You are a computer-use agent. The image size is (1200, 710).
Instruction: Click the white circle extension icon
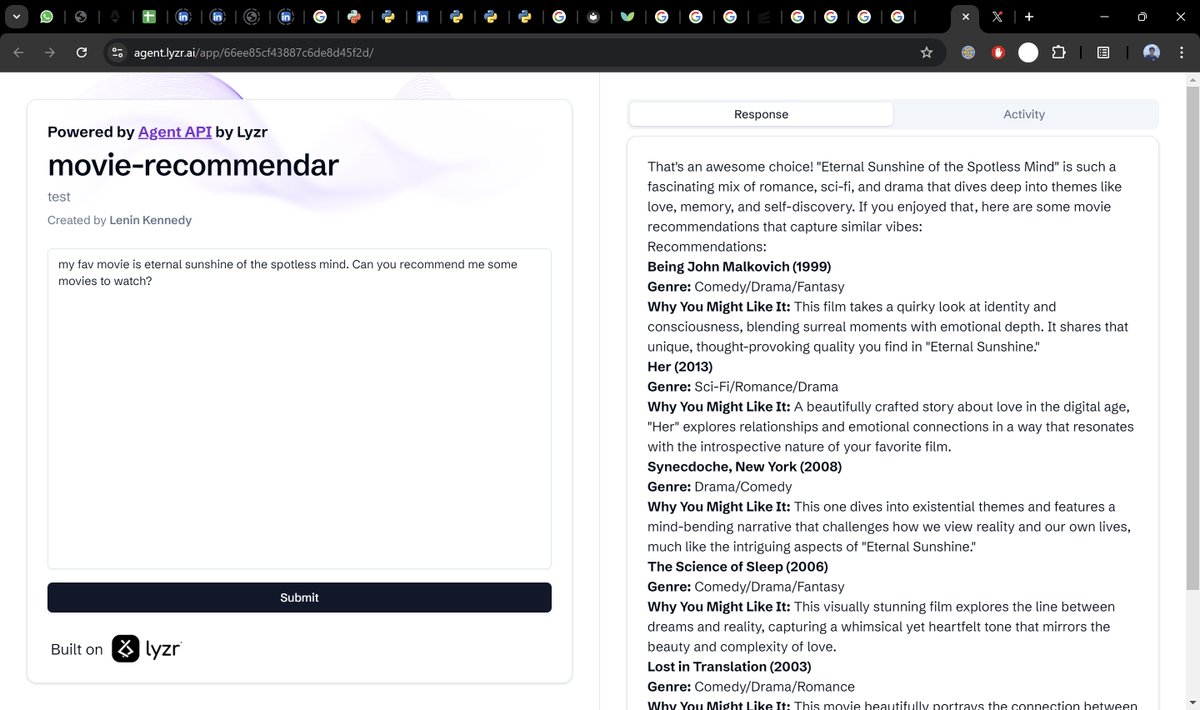pos(1028,52)
